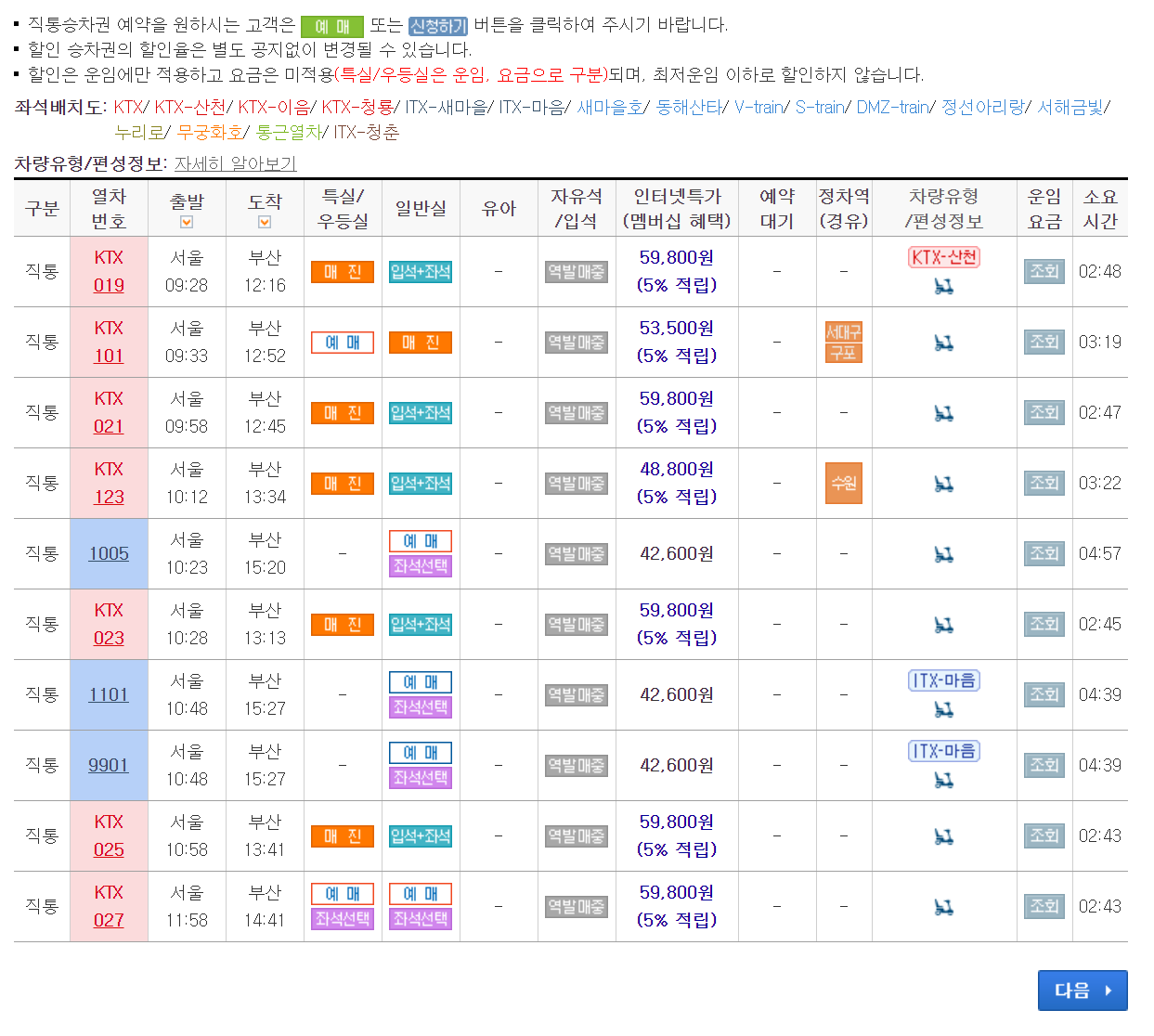Open 서해금빛 seat map link
This screenshot has height=1036, width=1154.
pos(1070,107)
